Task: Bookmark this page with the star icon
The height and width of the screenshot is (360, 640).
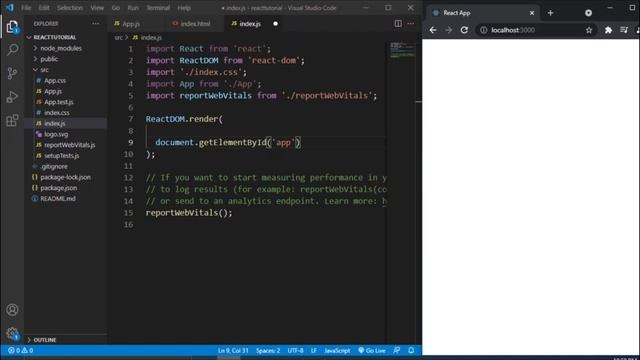Action: pyautogui.click(x=589, y=30)
